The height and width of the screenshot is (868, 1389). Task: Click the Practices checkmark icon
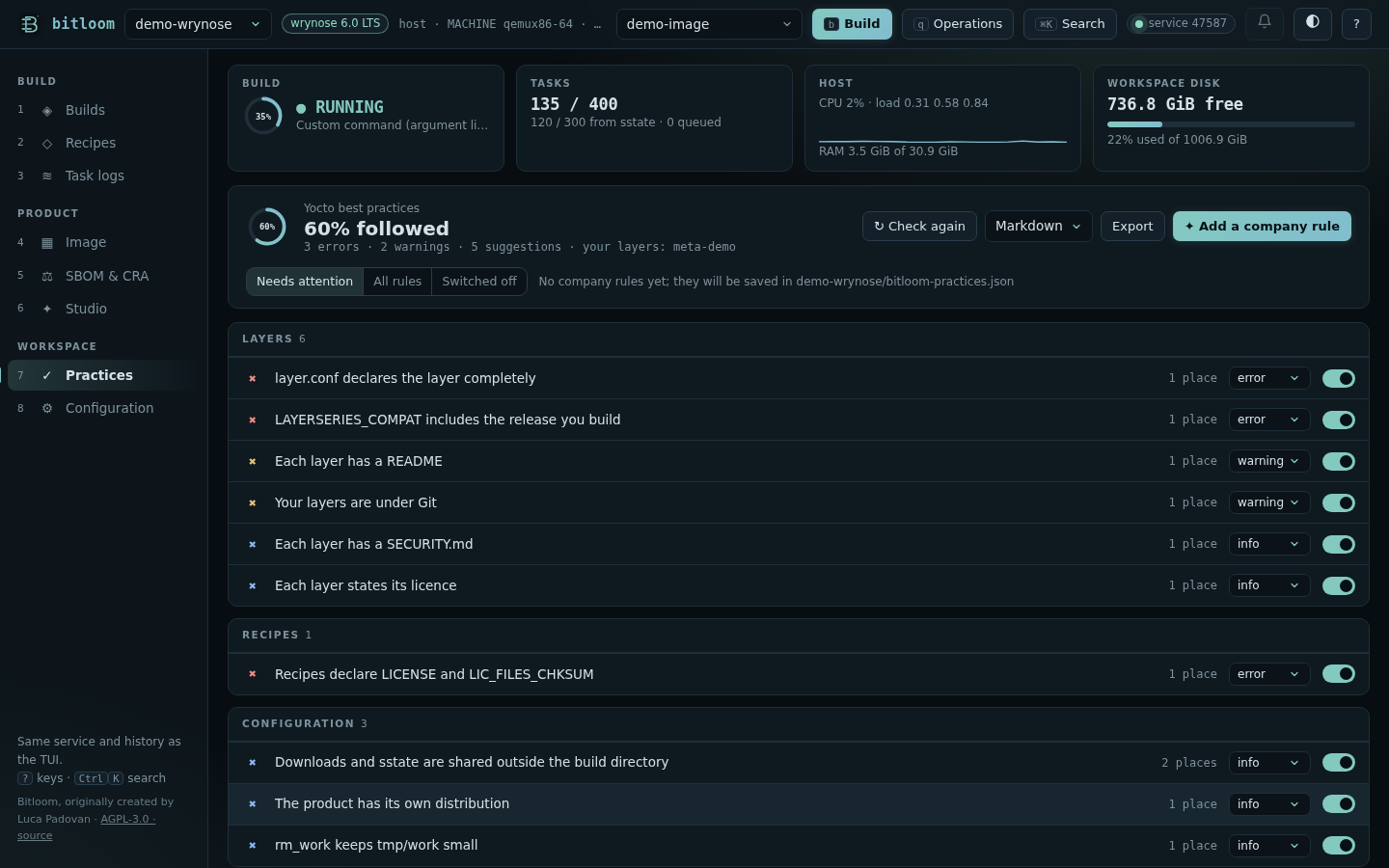[x=47, y=376]
